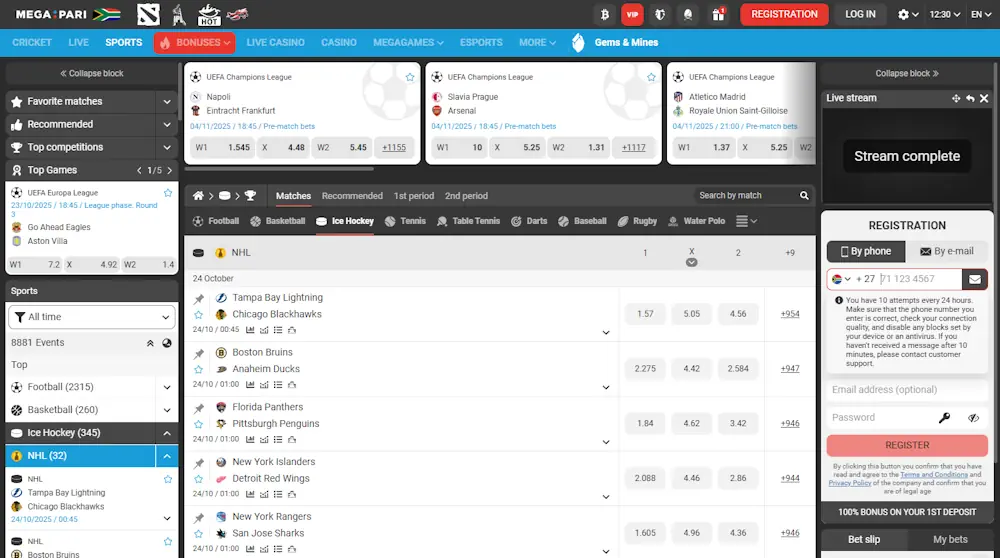1000x558 pixels.
Task: Switch to the 1st period tab
Action: click(413, 196)
